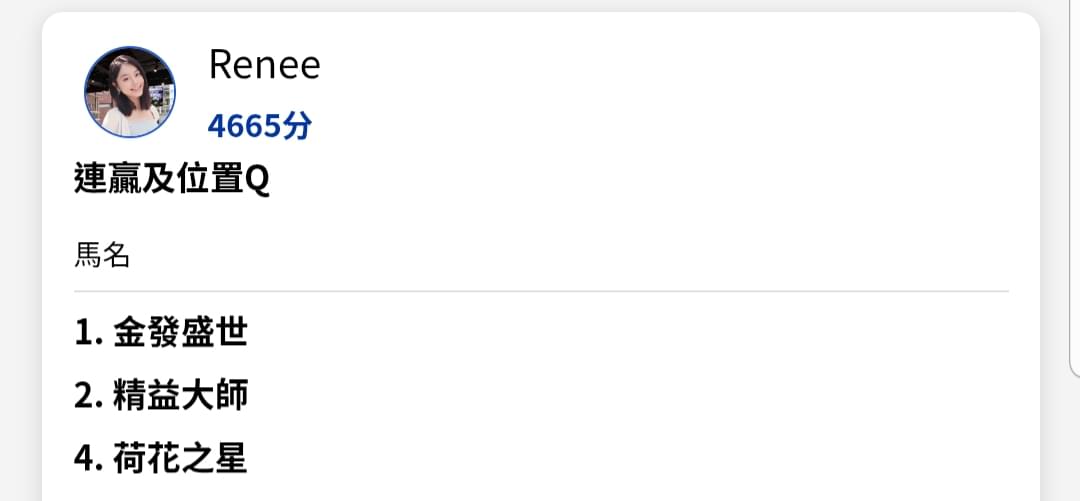1080x501 pixels.
Task: Click the number 4. before 荷花之星
Action: pos(89,459)
